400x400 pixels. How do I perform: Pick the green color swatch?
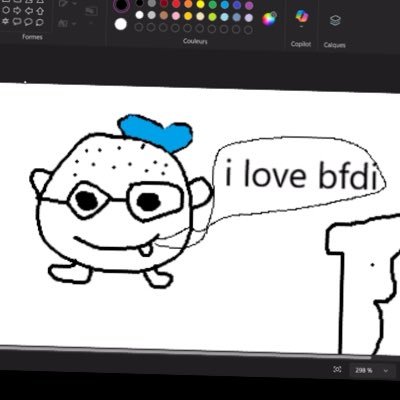(x=212, y=4)
